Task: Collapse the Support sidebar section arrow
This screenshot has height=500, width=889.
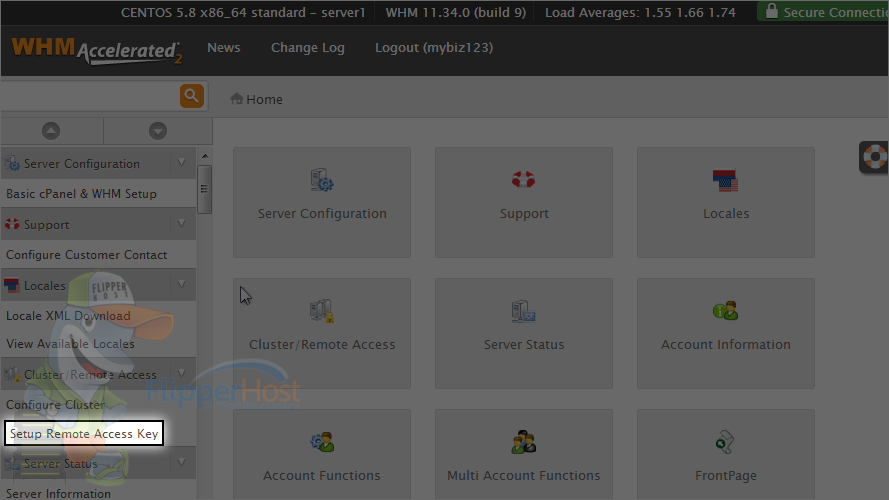Action: pos(181,223)
